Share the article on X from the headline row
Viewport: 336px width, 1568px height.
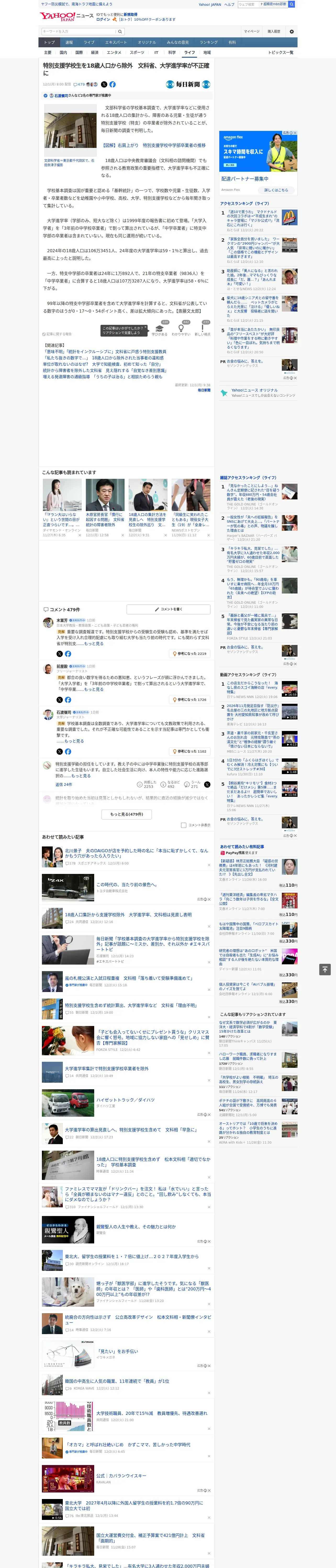tap(104, 85)
